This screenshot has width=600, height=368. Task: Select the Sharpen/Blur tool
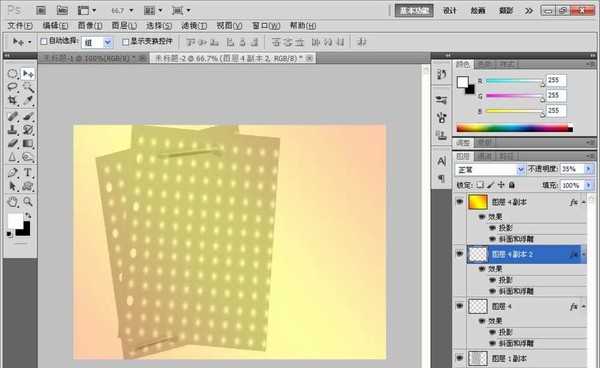13,157
